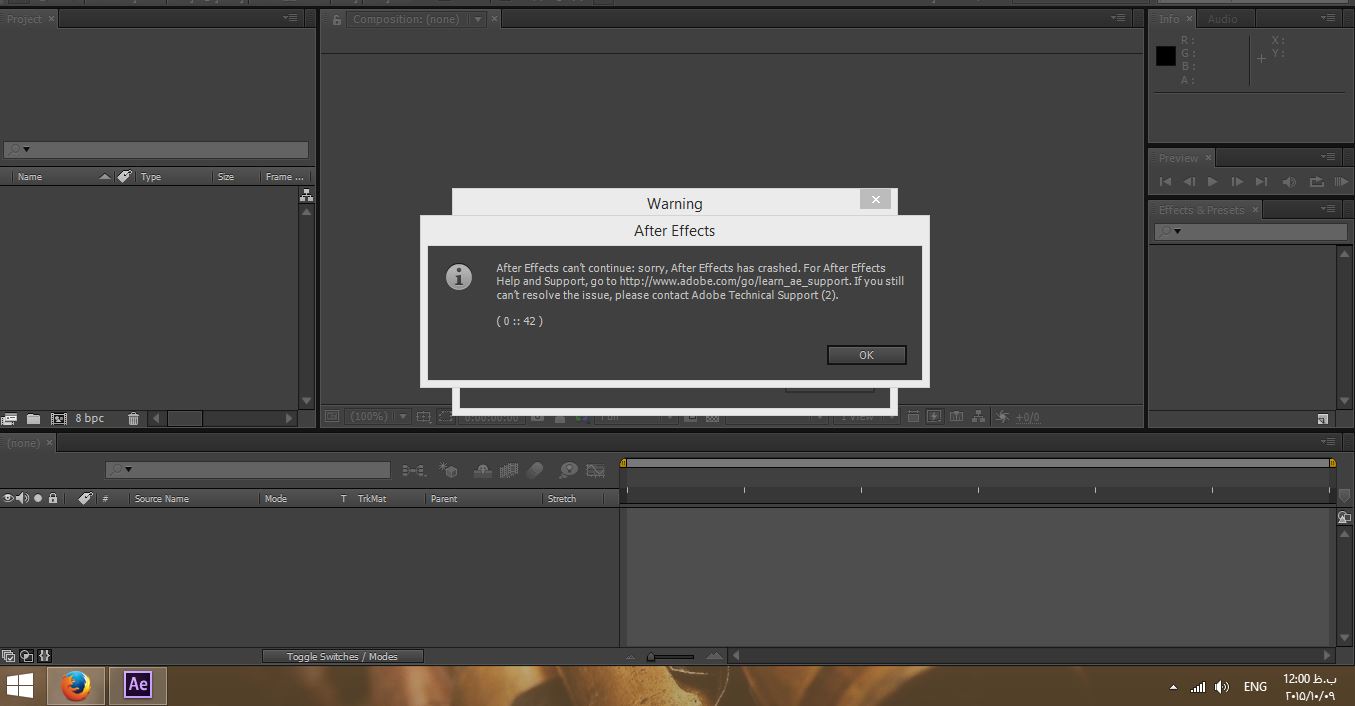This screenshot has width=1355, height=706.
Task: Click the Source Name column header
Action: [161, 499]
